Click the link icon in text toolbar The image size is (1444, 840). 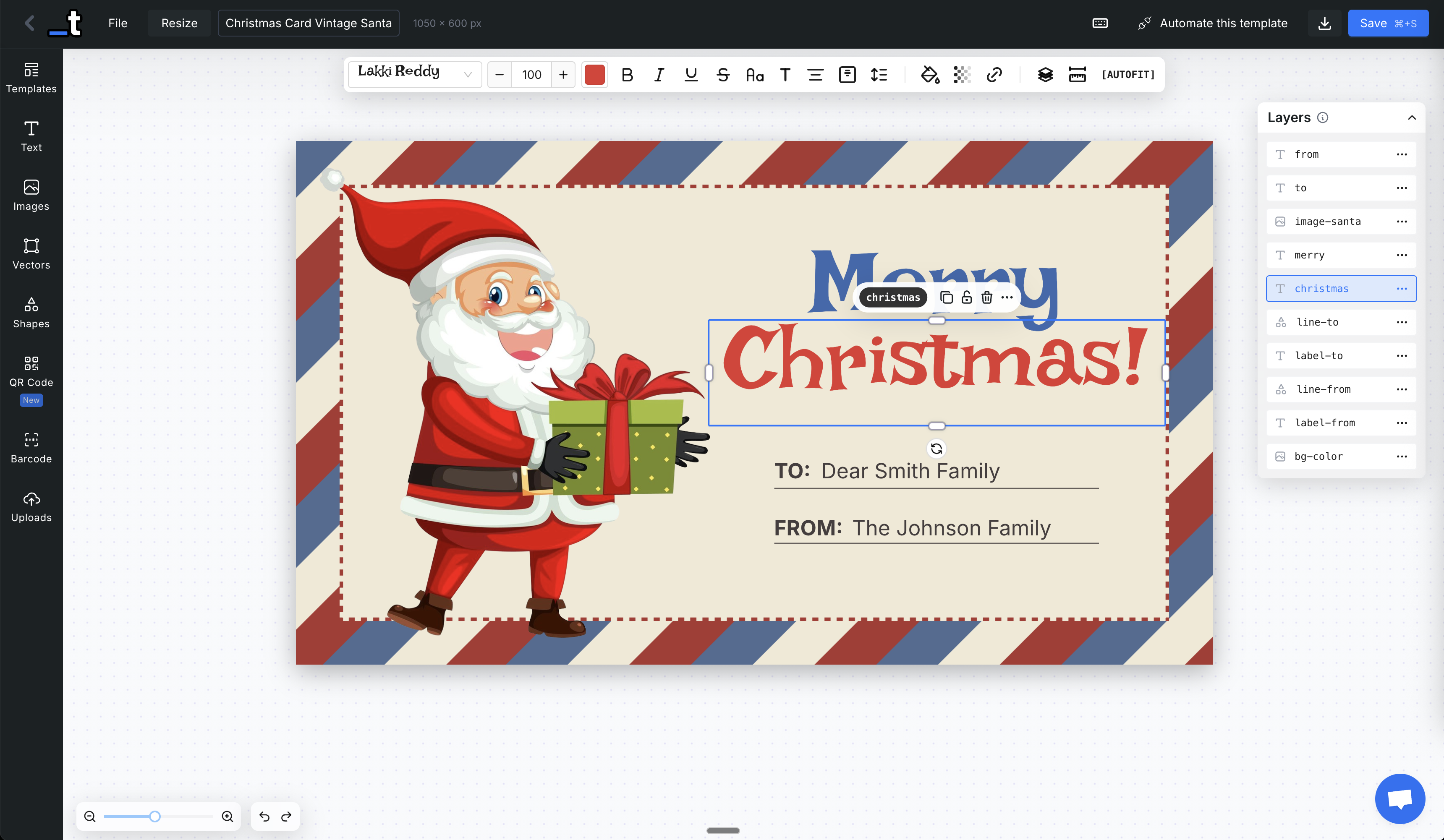coord(994,75)
